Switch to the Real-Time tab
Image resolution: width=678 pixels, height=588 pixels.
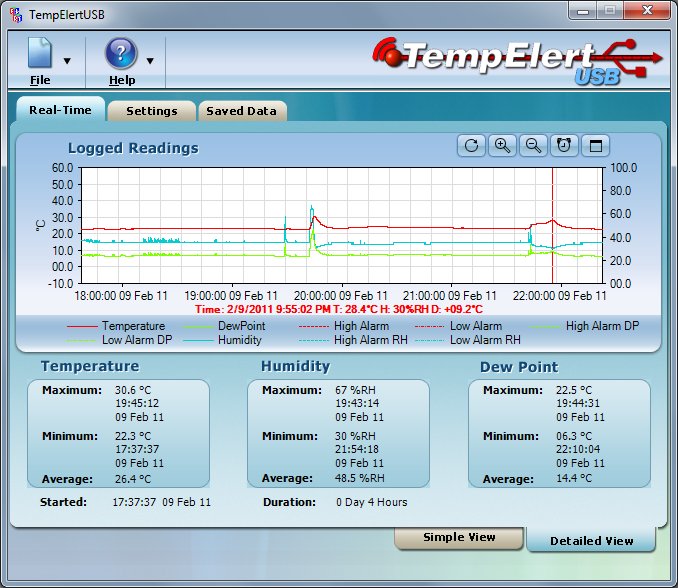coord(61,110)
